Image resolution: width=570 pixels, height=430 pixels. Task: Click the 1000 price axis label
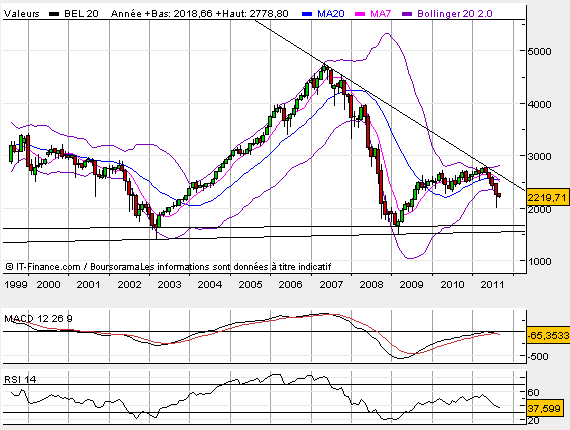tap(539, 261)
